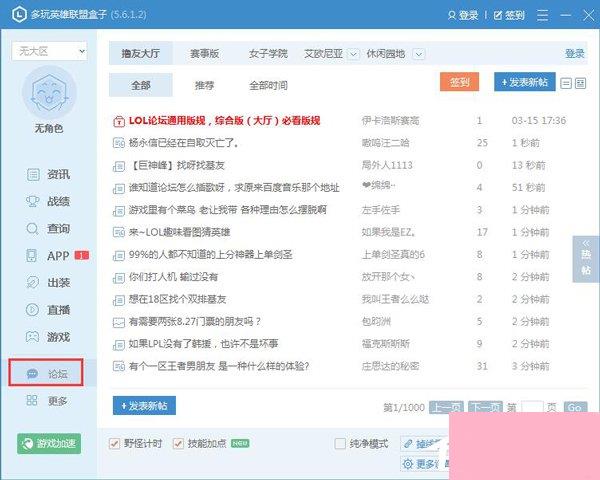Screen dimensions: 600x480
Task: Open post 来~LOL趣味看图猜英雄
Action: [179, 232]
